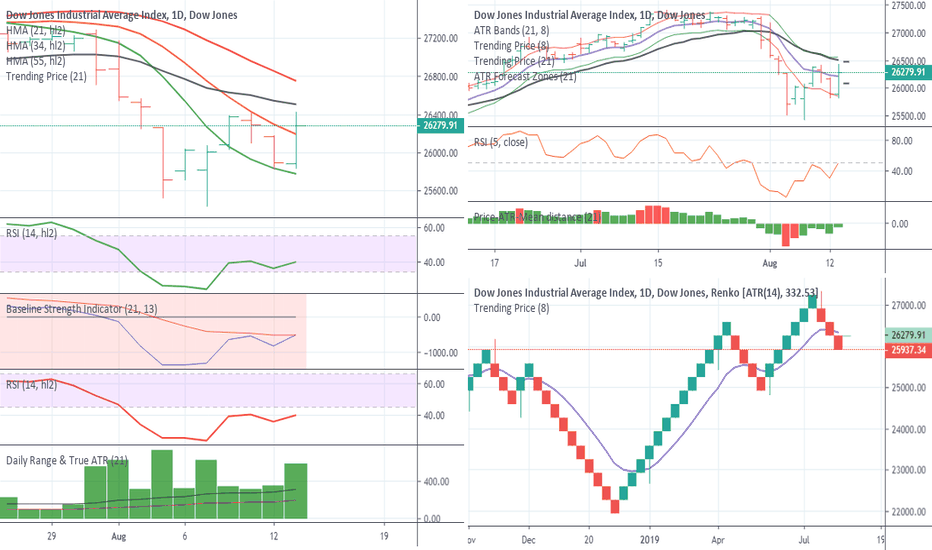This screenshot has width=932, height=550.
Task: Click the 25600.00 price axis label
Action: (440, 191)
